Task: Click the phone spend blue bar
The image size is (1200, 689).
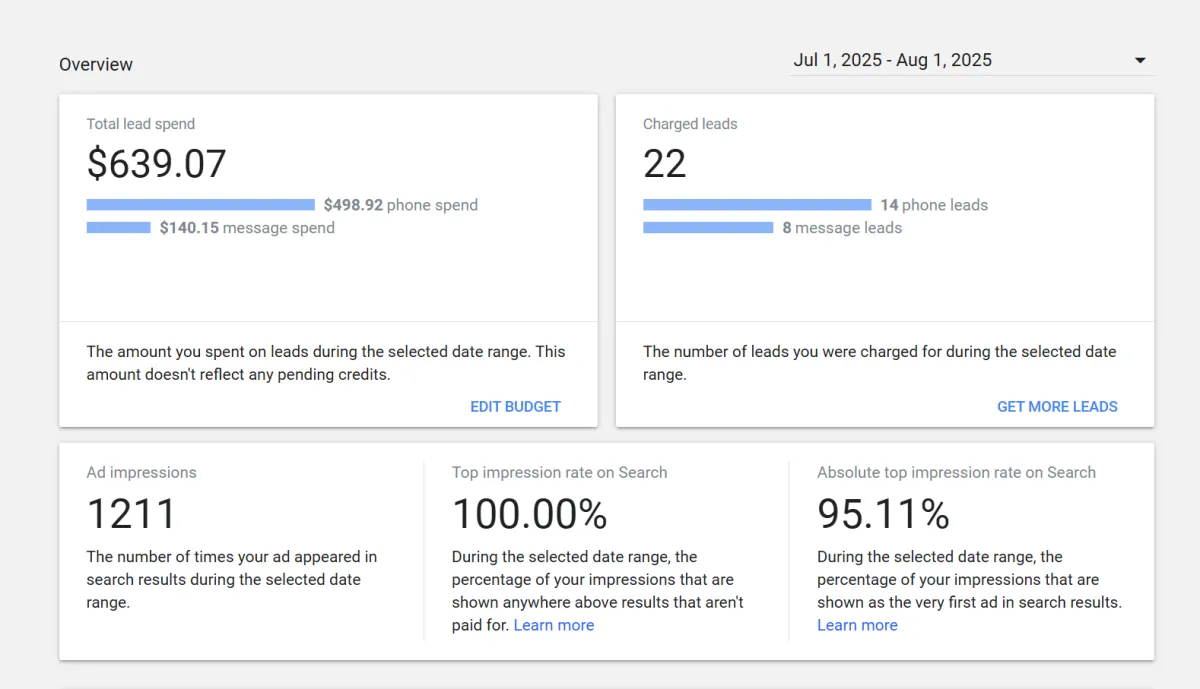Action: point(200,205)
